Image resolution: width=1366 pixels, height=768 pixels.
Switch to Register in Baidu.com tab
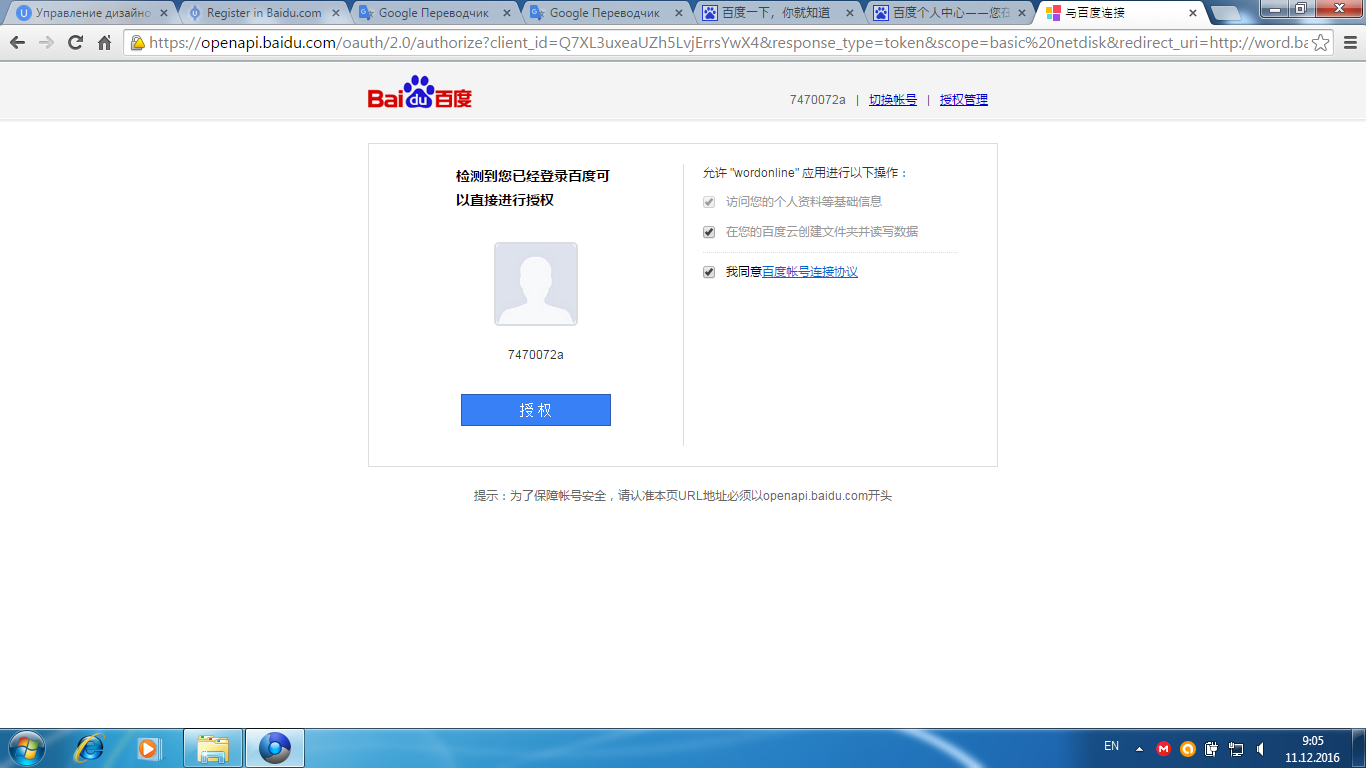(264, 13)
